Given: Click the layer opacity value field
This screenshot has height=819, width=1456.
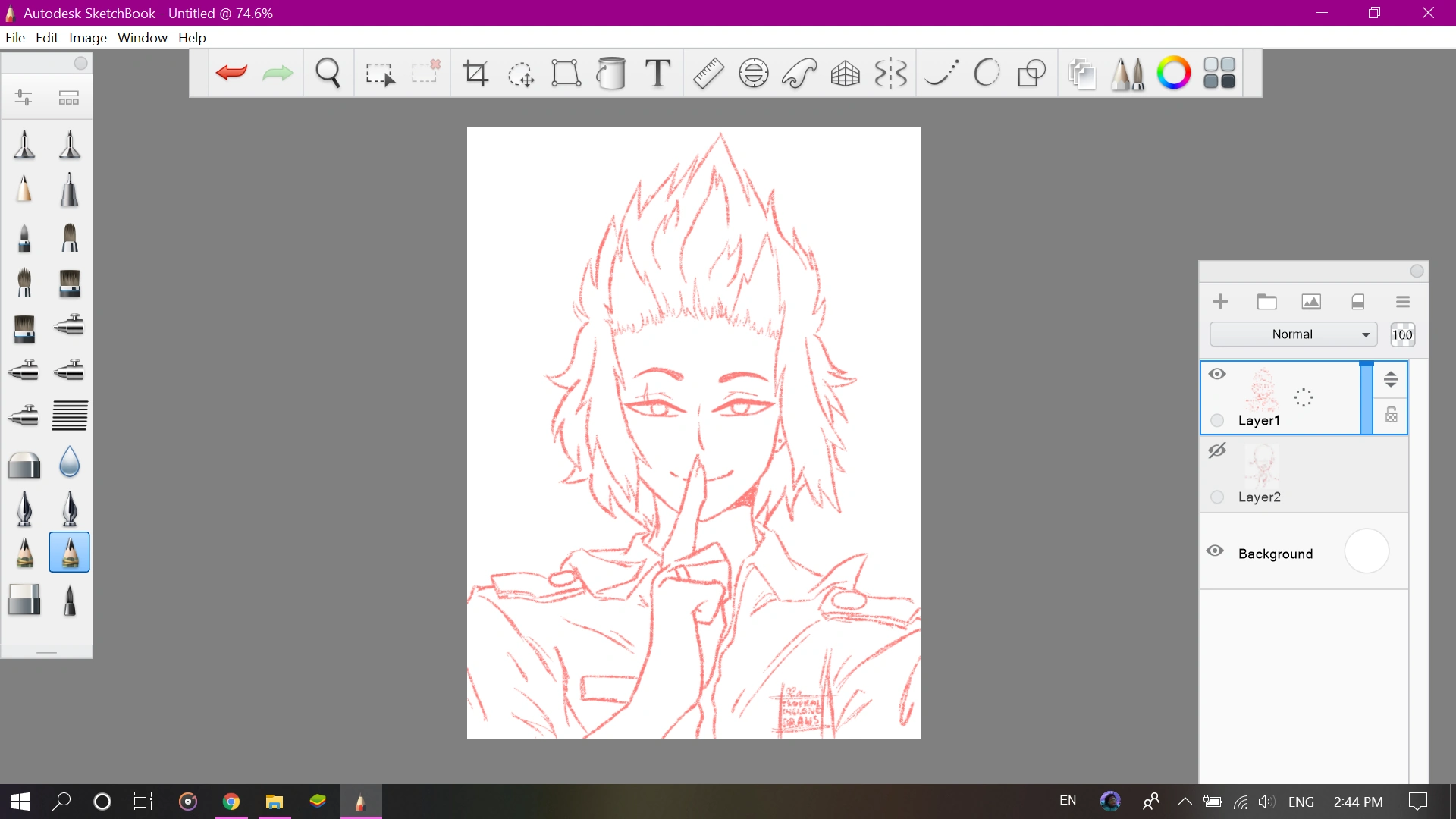Looking at the screenshot, I should [x=1402, y=334].
